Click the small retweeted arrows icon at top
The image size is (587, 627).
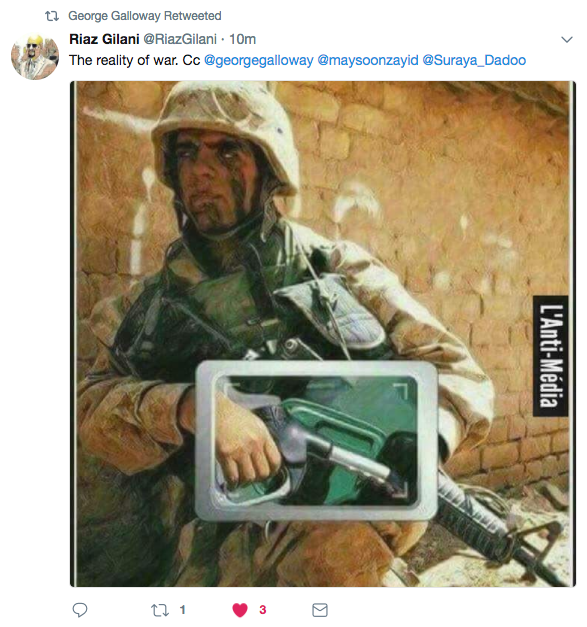point(52,16)
